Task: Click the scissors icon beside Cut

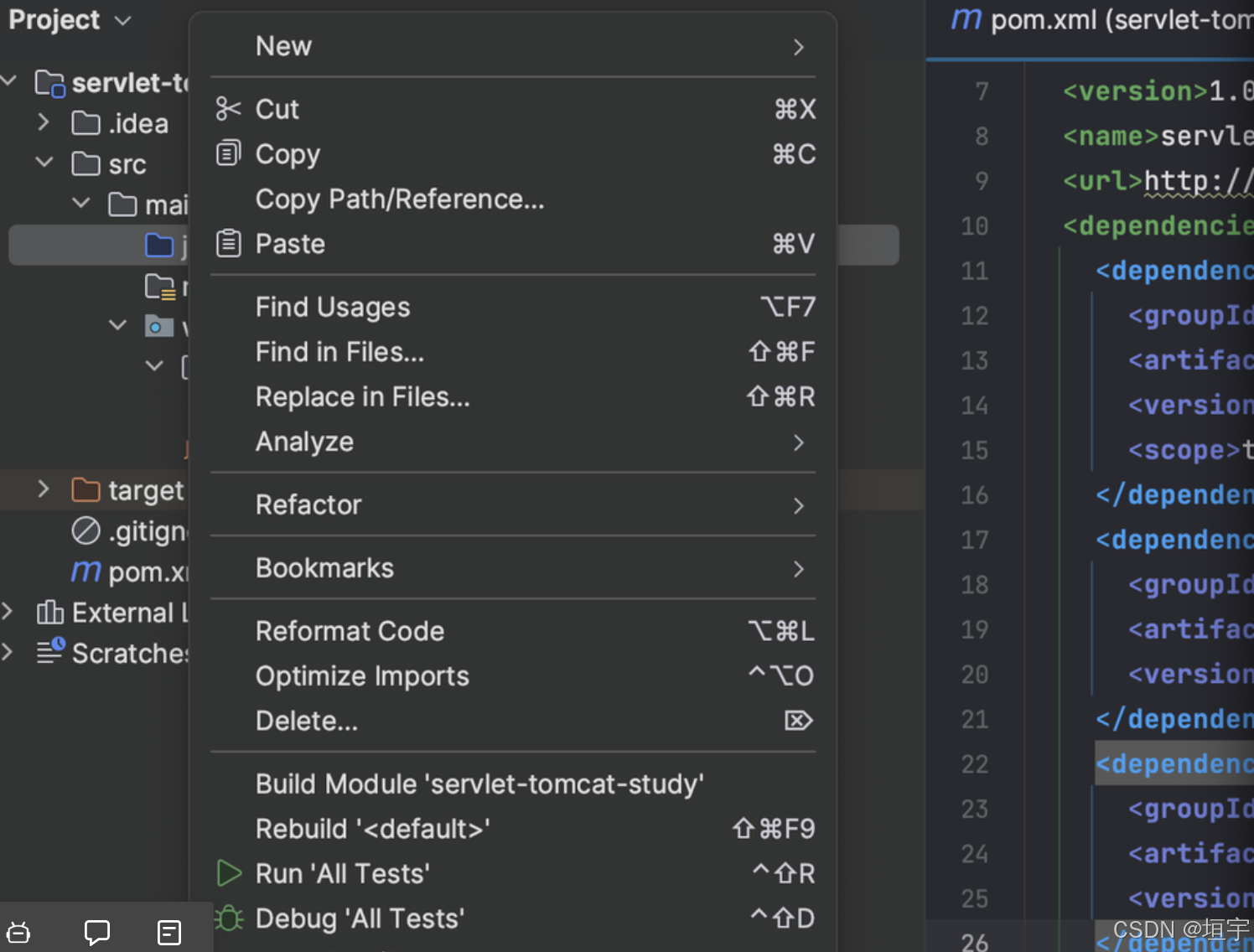Action: pos(228,109)
